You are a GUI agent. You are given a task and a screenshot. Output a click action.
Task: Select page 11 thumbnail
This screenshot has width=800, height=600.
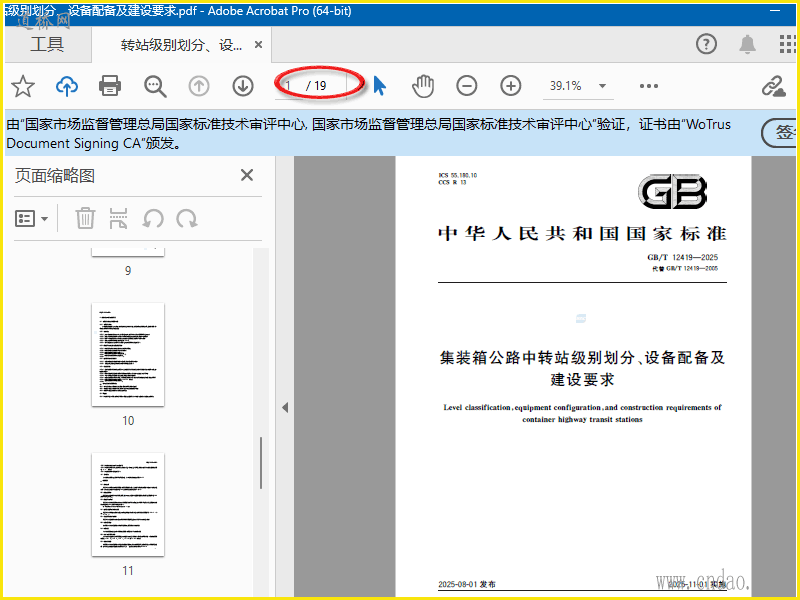[128, 505]
